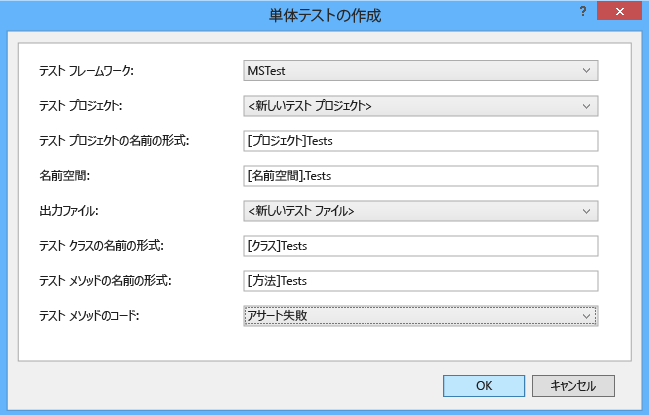Click the テスト メソッドのコード: label

coord(89,316)
